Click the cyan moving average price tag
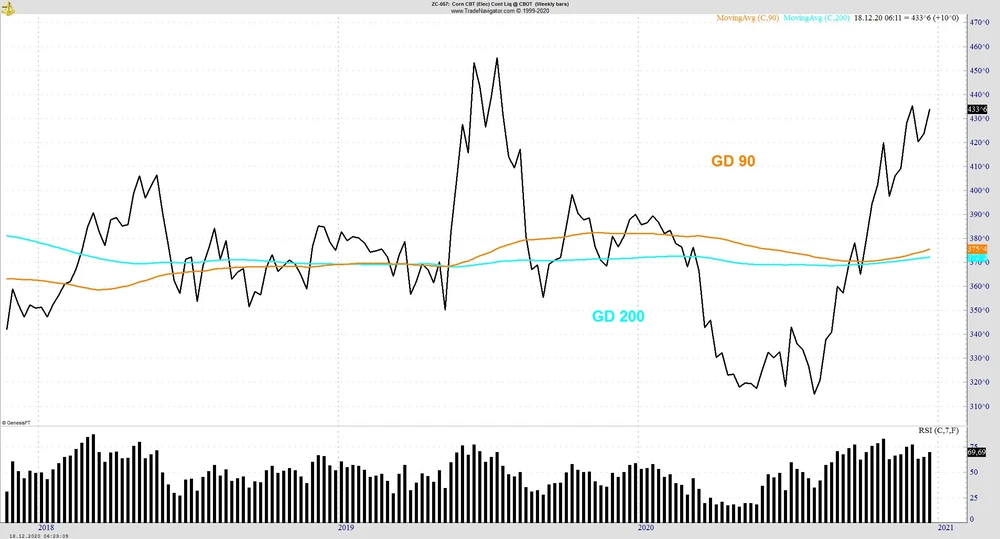The image size is (1000, 539). click(977, 259)
